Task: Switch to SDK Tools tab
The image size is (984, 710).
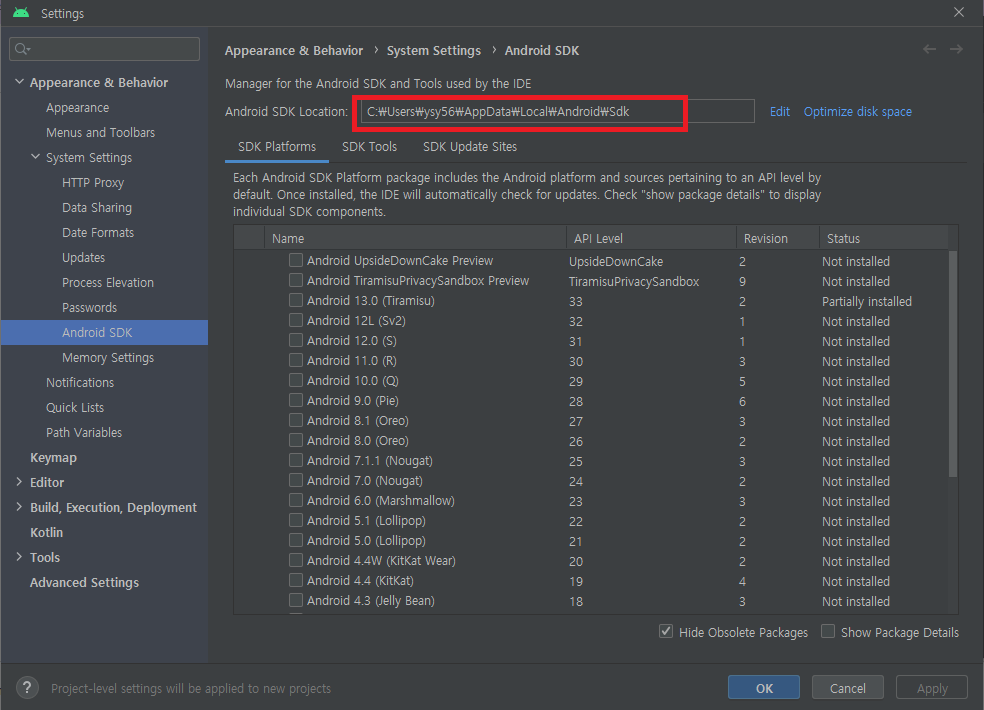Action: [x=369, y=147]
